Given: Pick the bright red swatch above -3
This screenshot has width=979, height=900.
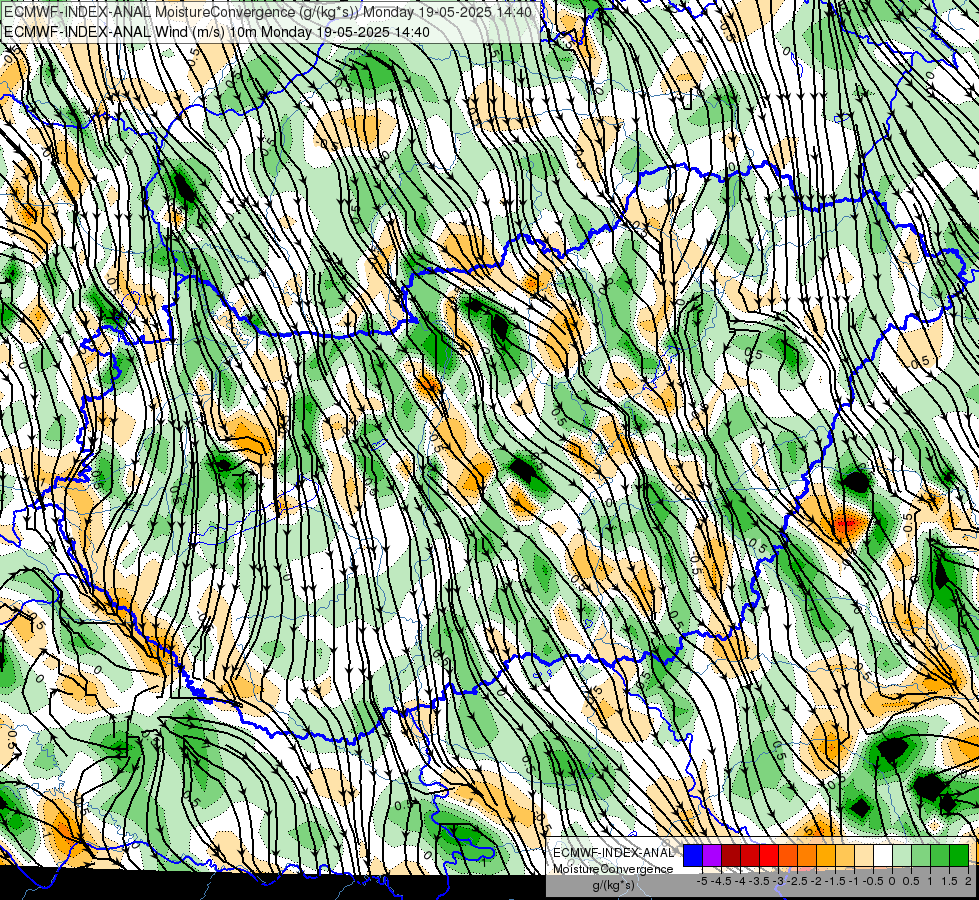Looking at the screenshot, I should [x=769, y=856].
